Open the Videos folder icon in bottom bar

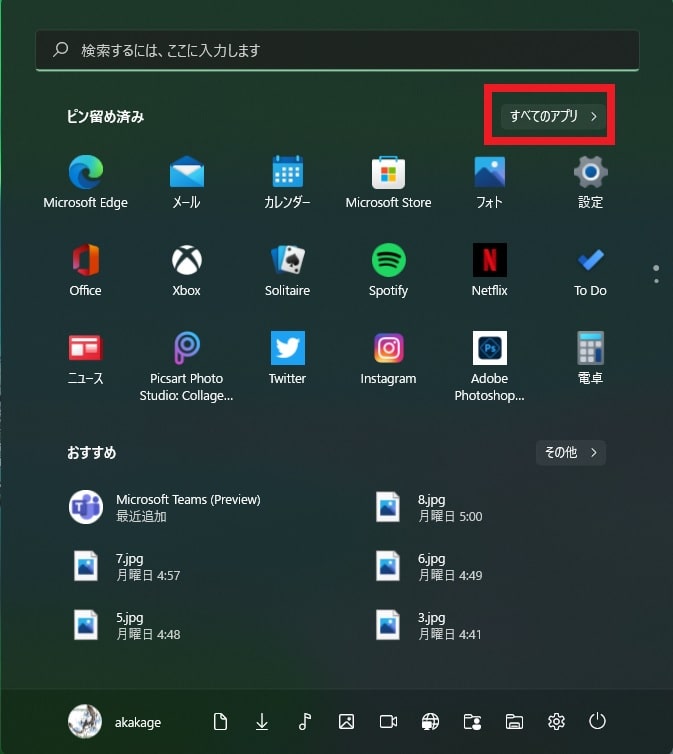[x=388, y=721]
